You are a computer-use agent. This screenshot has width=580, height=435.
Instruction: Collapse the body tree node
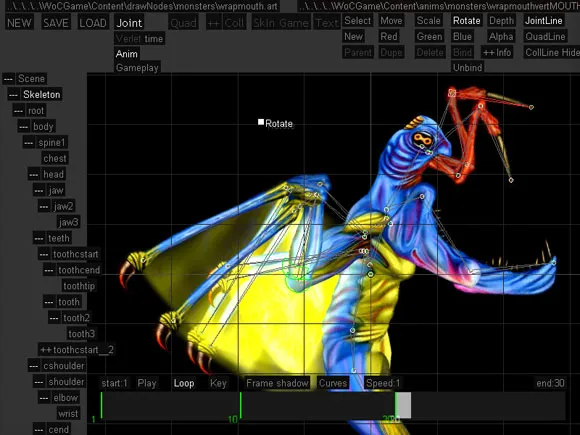(x=23, y=127)
